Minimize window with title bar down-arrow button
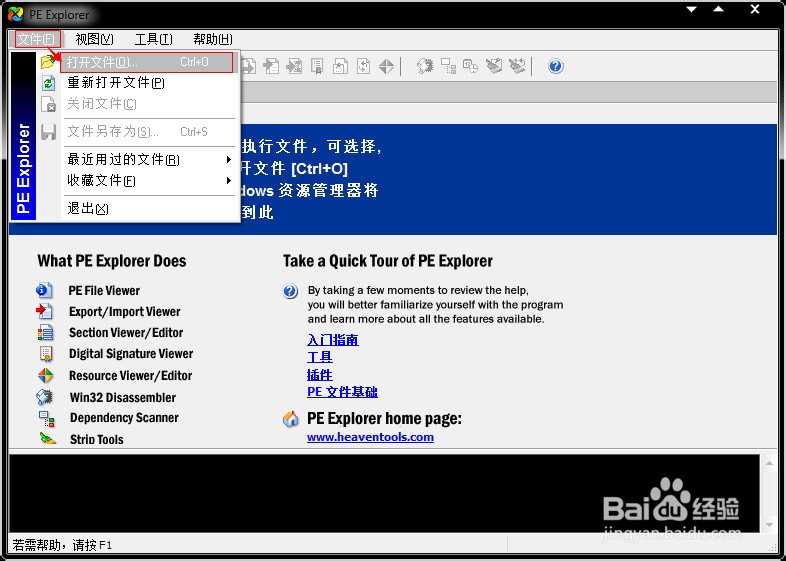The height and width of the screenshot is (561, 786). (692, 9)
